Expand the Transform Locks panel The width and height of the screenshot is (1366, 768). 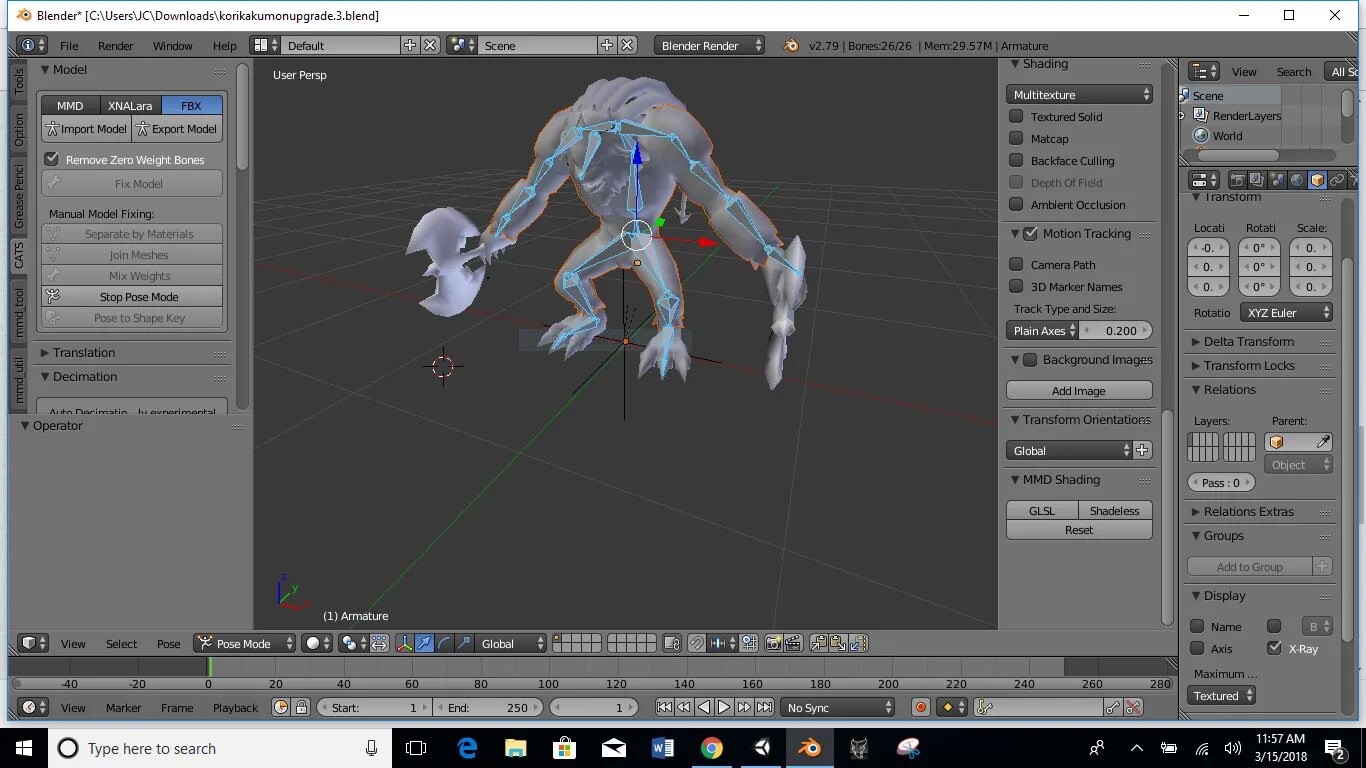(x=1248, y=365)
